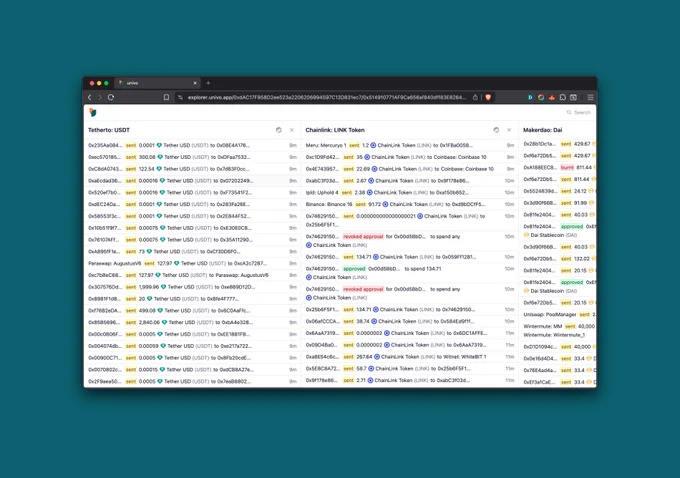This screenshot has width=680, height=478.
Task: Refresh the Tetherto: USDT column
Action: tap(279, 130)
